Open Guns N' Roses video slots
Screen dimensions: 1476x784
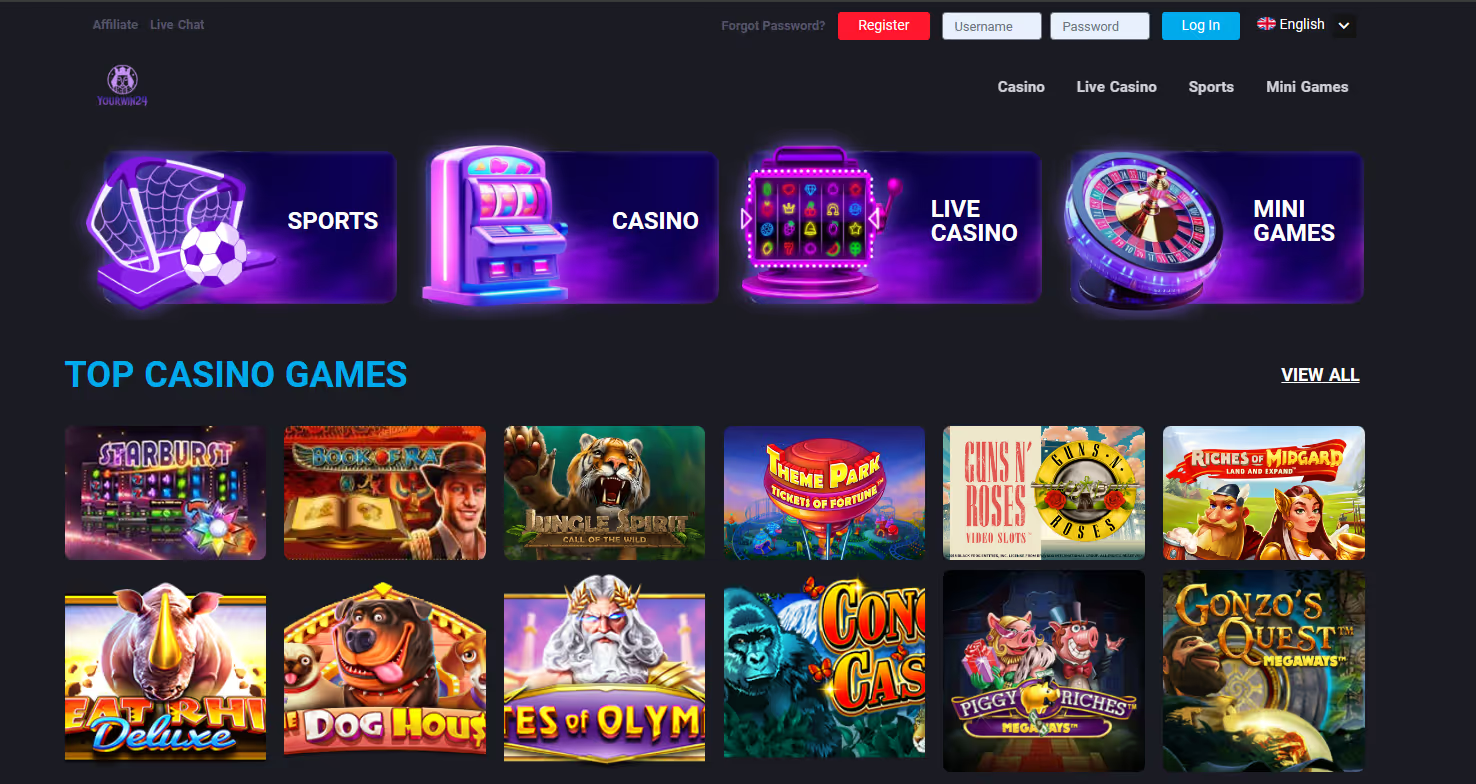pos(1044,493)
